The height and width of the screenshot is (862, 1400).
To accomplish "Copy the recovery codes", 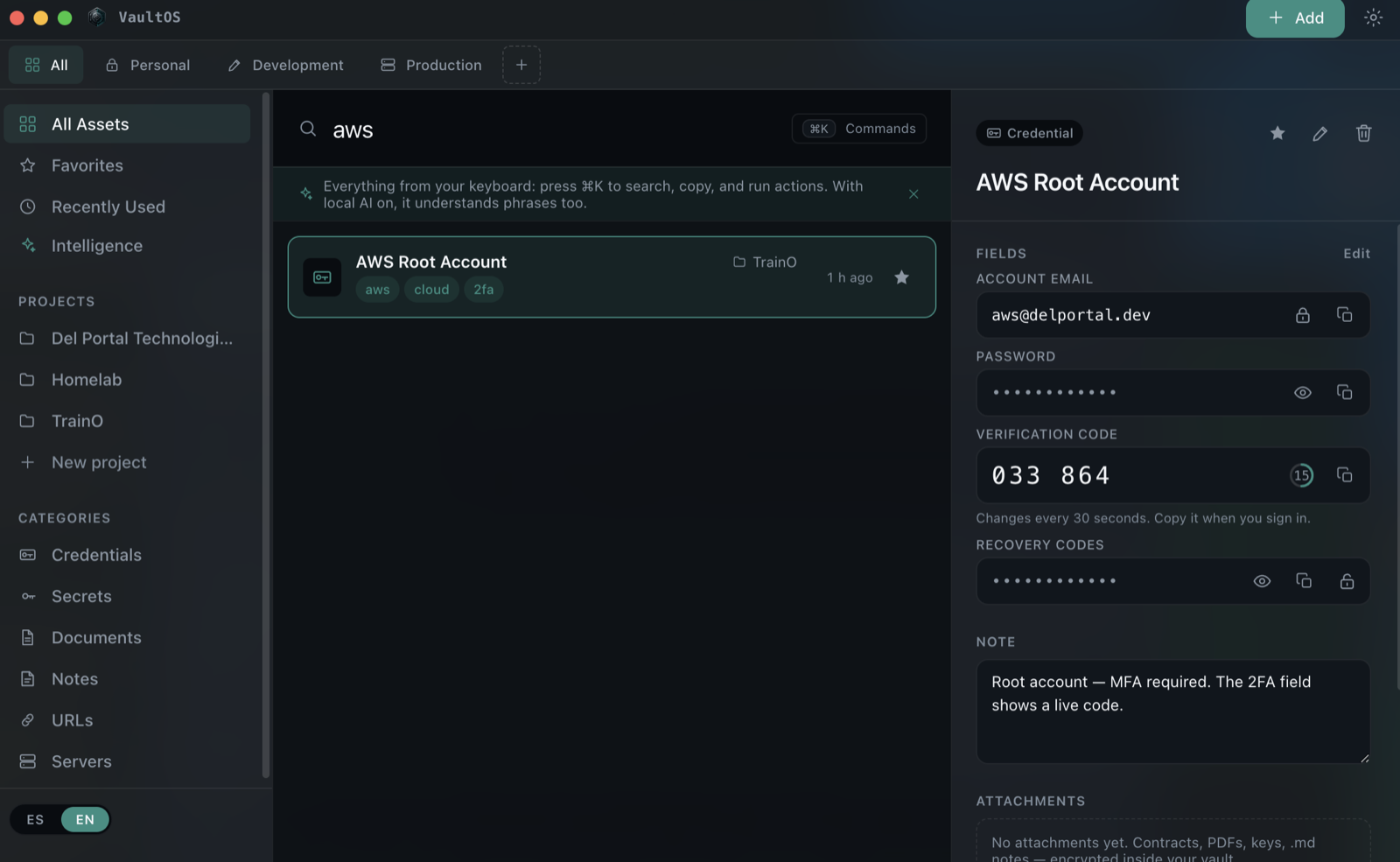I will pos(1304,581).
